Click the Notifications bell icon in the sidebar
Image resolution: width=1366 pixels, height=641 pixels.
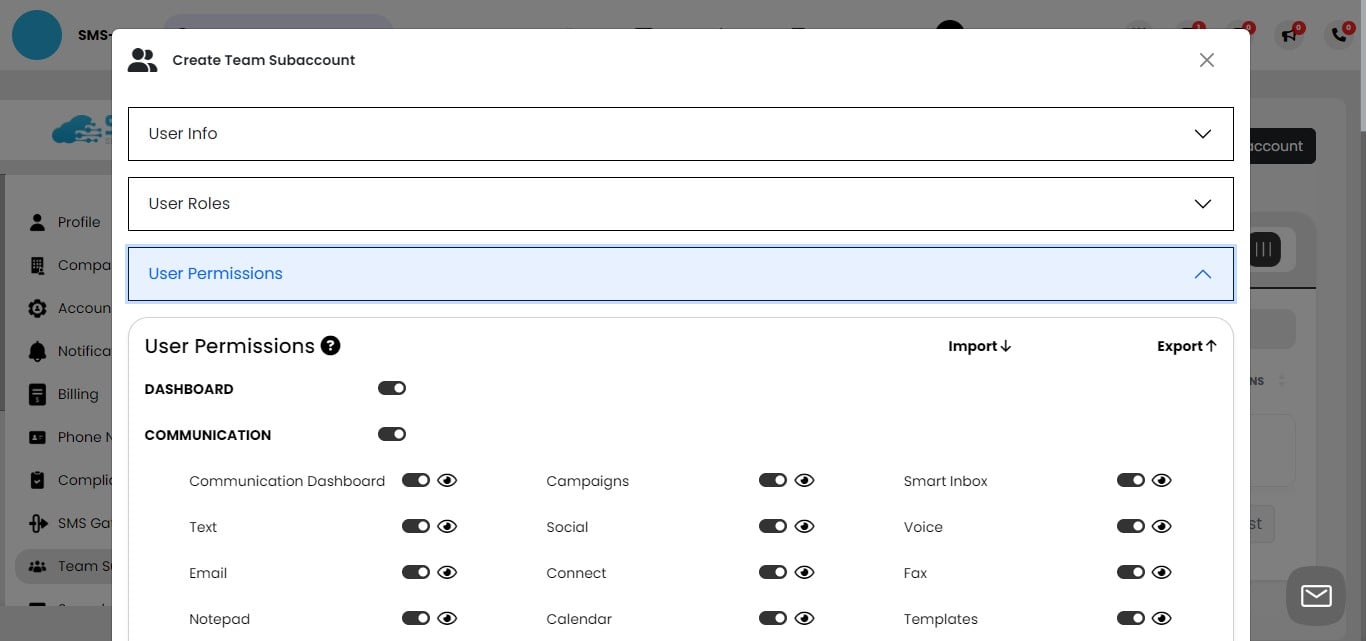pyautogui.click(x=37, y=351)
